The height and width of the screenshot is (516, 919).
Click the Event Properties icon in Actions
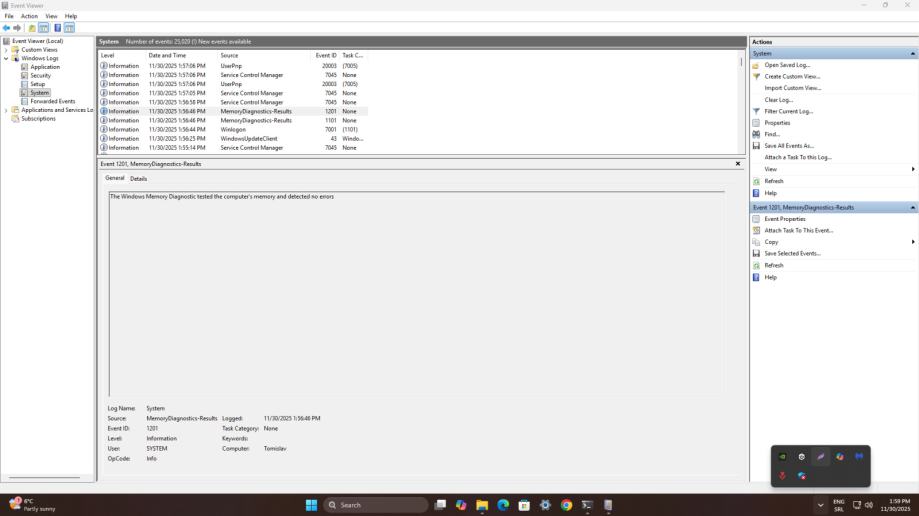[756, 219]
